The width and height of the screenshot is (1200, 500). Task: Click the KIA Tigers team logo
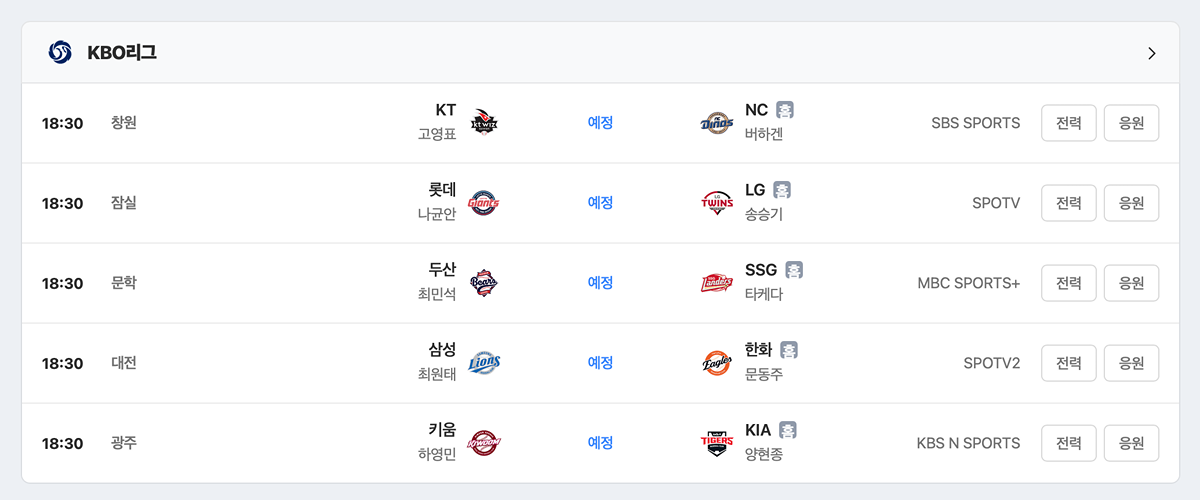click(717, 443)
